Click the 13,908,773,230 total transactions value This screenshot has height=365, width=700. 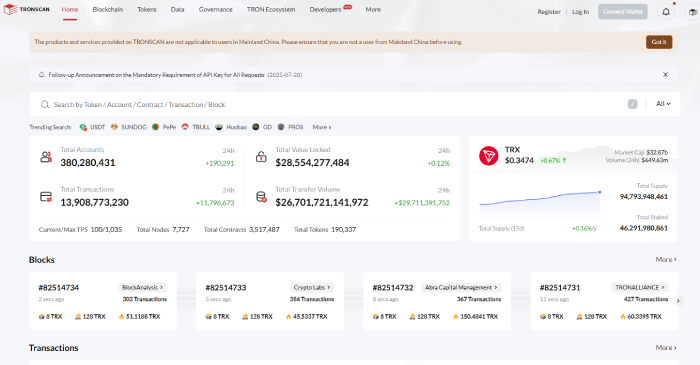(94, 203)
